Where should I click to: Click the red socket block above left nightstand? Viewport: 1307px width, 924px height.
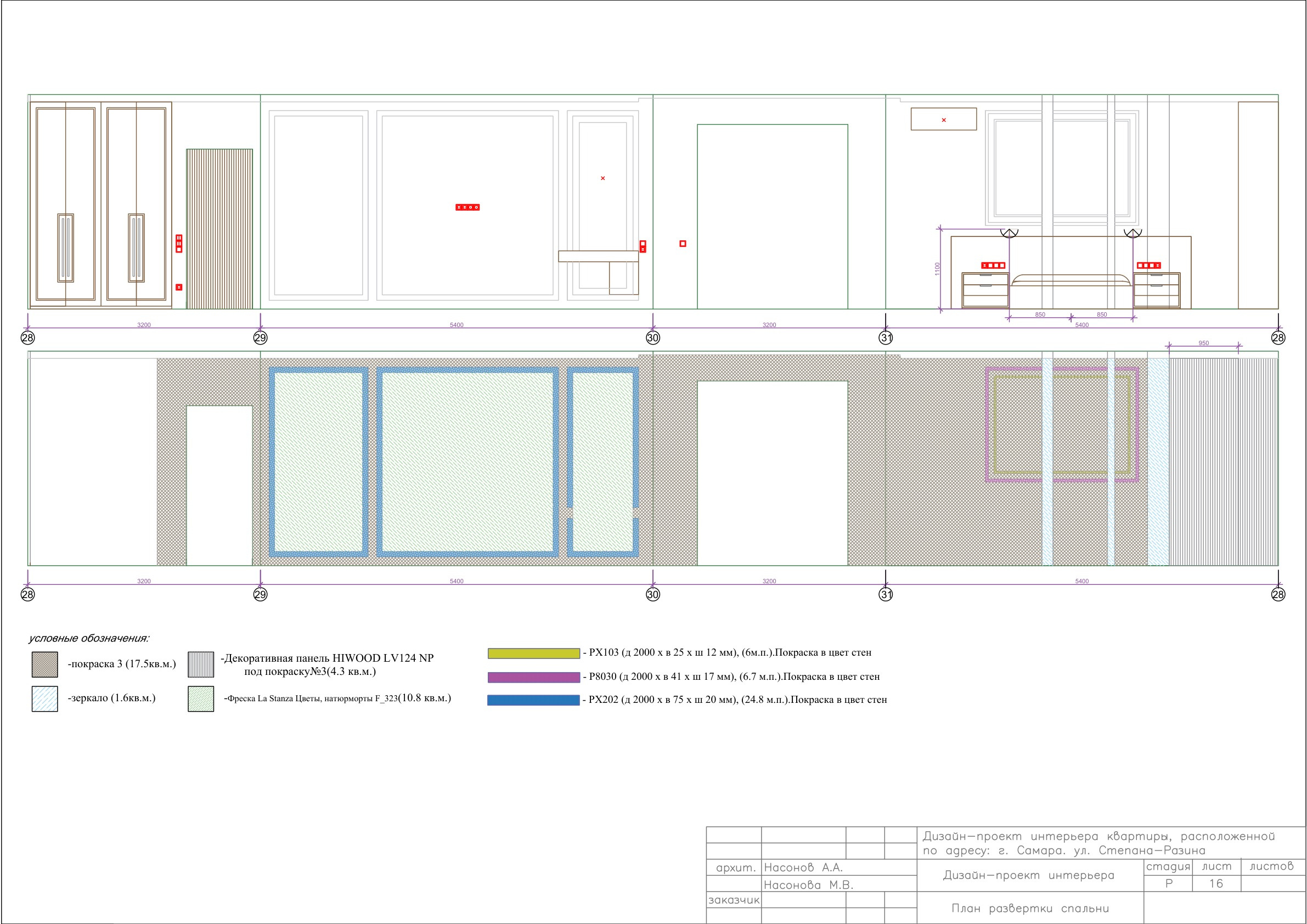[x=993, y=266]
